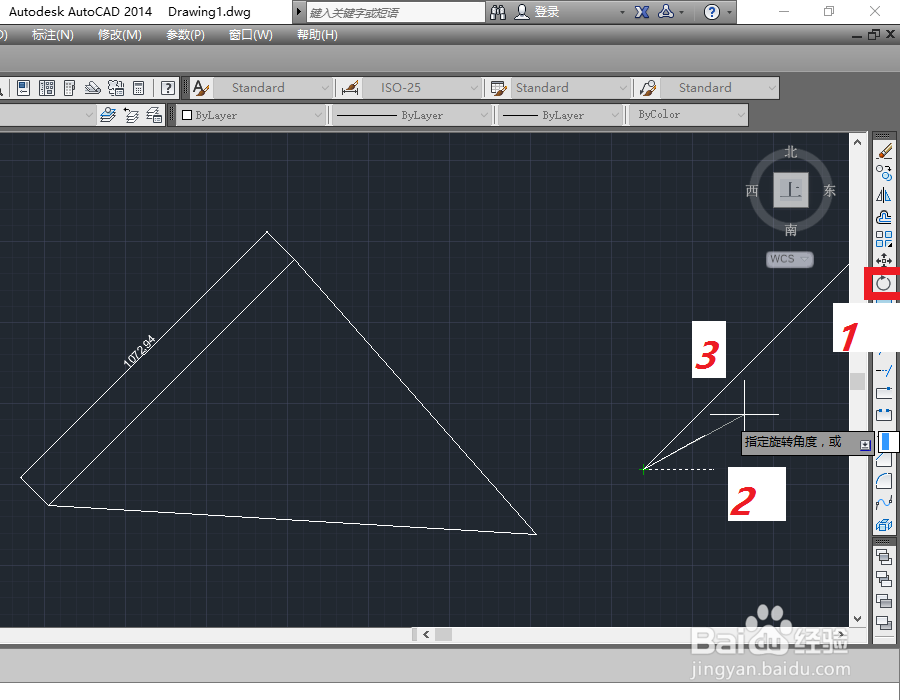Image resolution: width=900 pixels, height=700 pixels.
Task: Select the Rotate tool
Action: [883, 283]
